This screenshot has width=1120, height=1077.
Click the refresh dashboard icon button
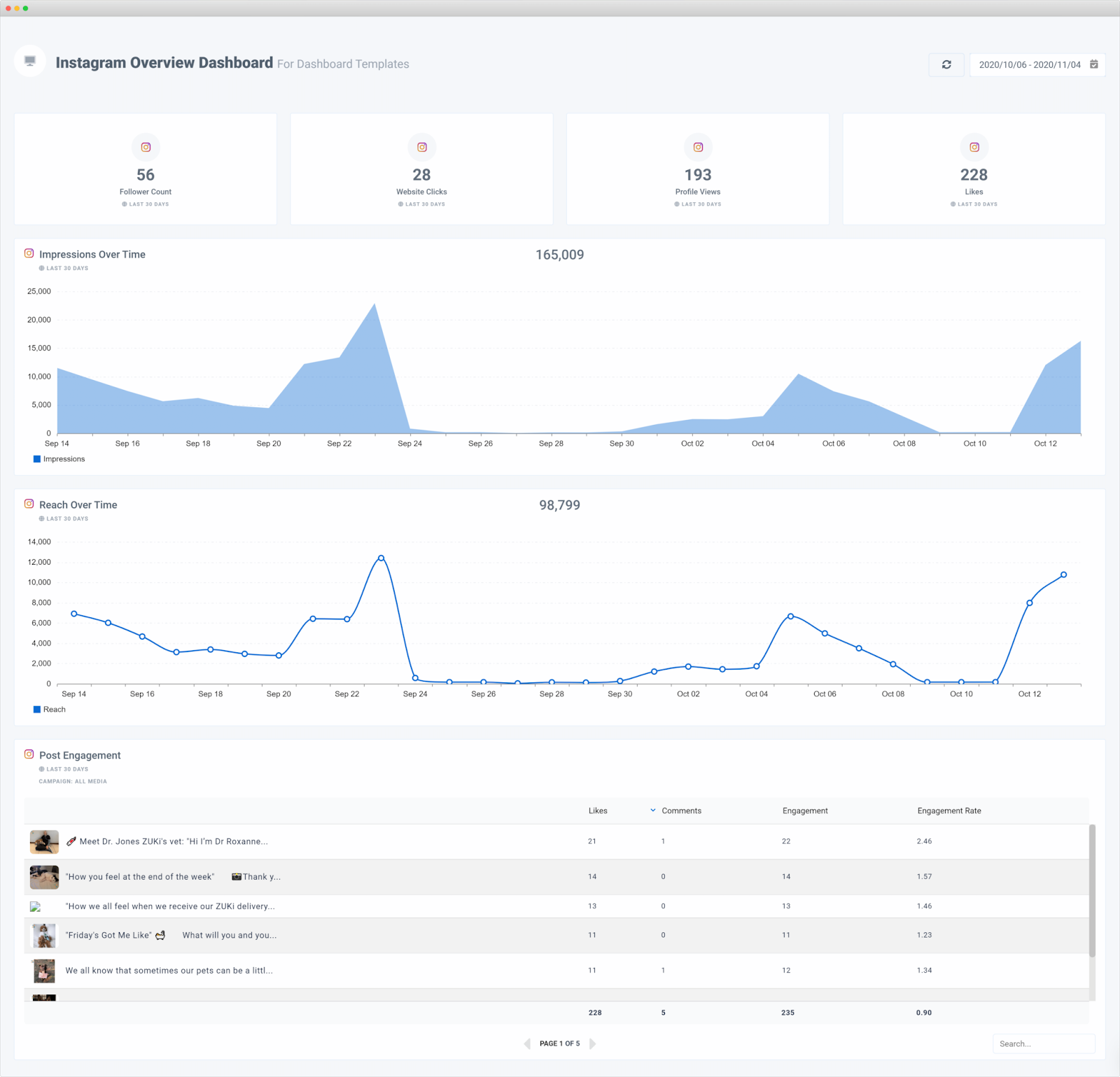click(946, 64)
